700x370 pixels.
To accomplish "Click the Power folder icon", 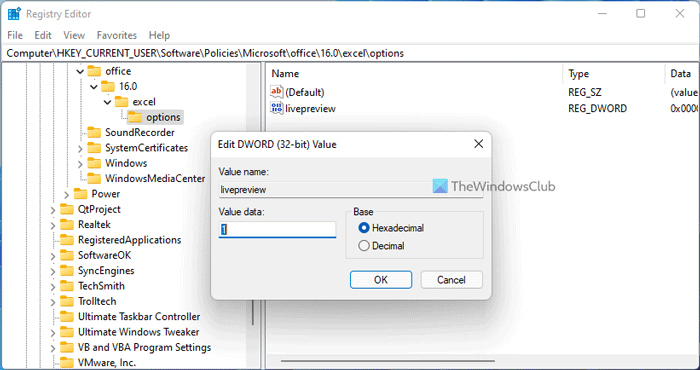I will tap(80, 194).
